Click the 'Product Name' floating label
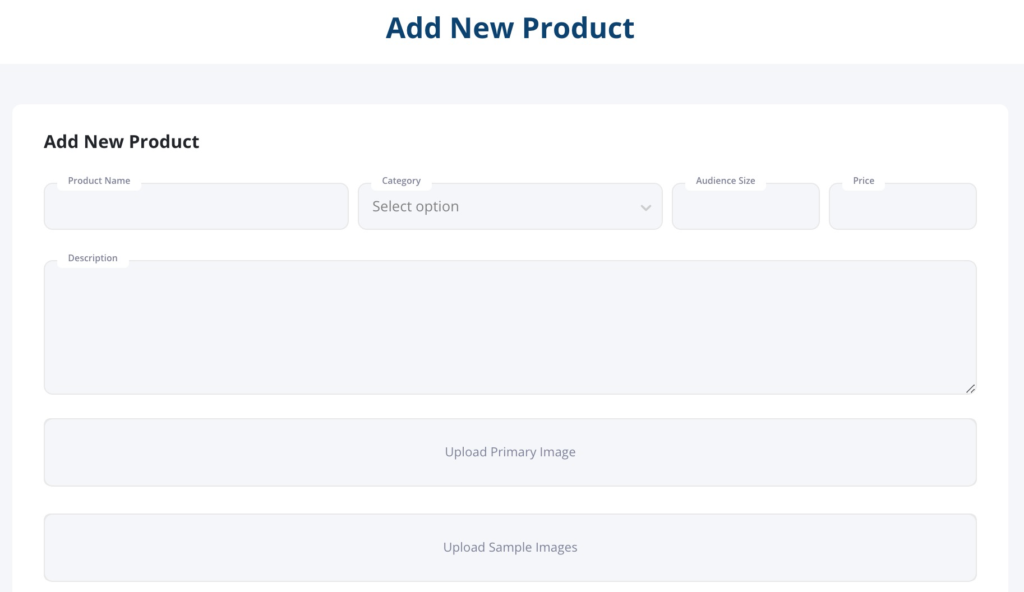1024x592 pixels. coord(99,180)
